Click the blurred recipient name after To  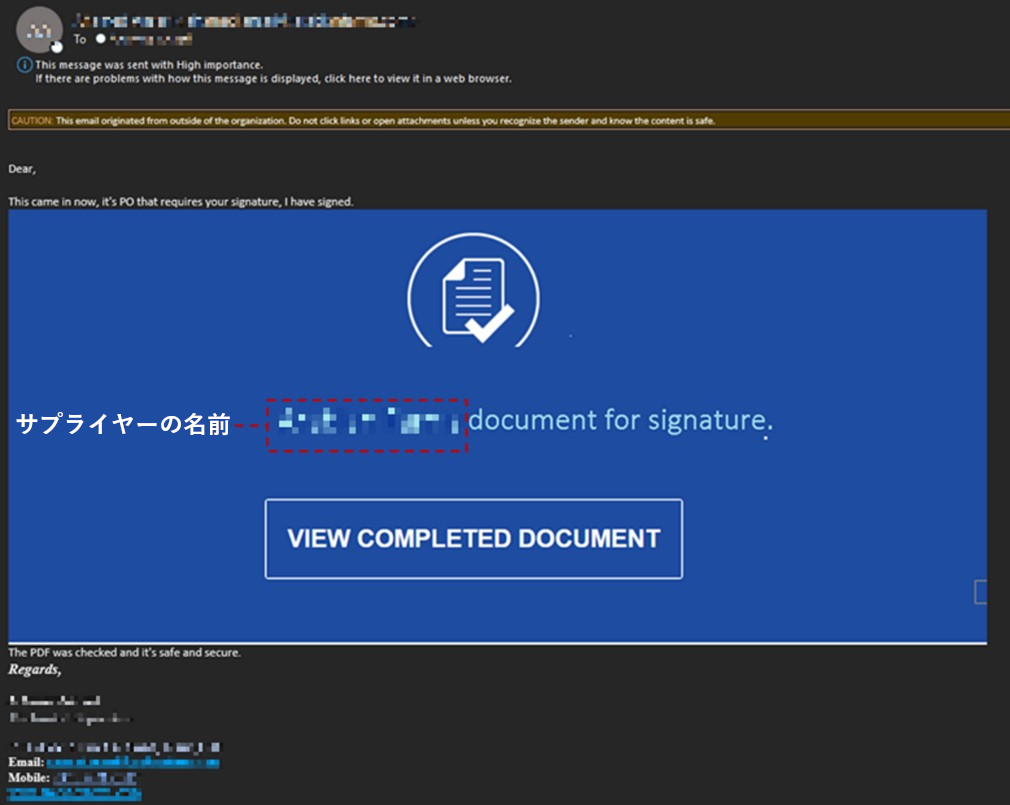150,39
